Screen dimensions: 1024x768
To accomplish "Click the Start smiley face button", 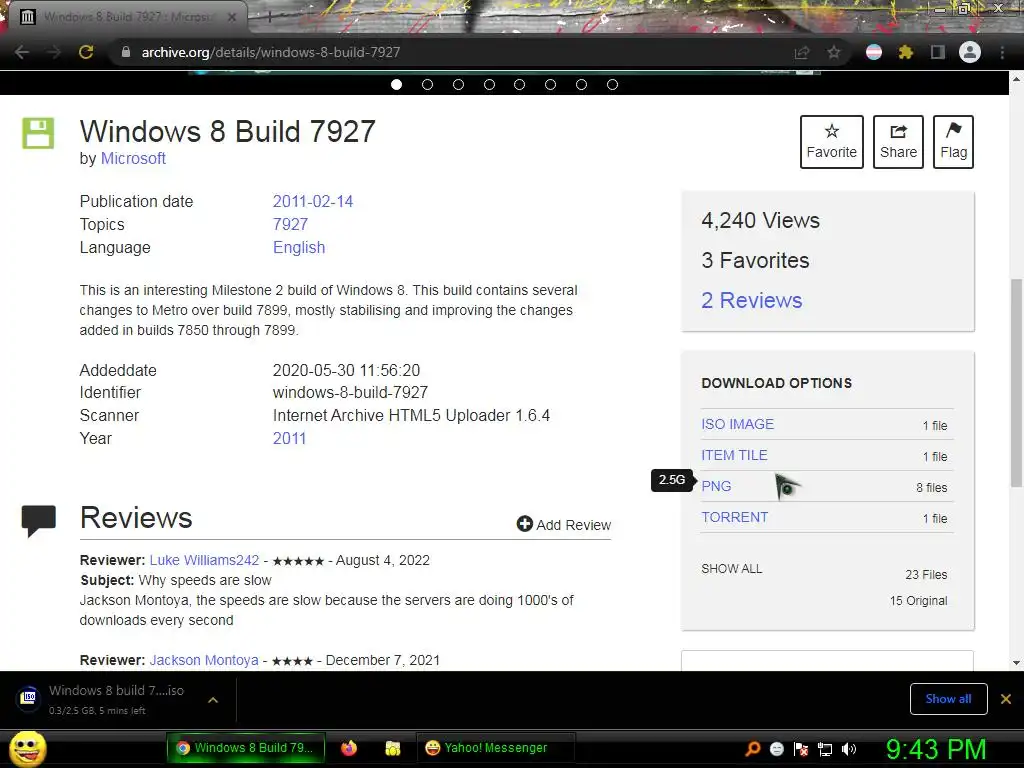I will click(x=28, y=748).
